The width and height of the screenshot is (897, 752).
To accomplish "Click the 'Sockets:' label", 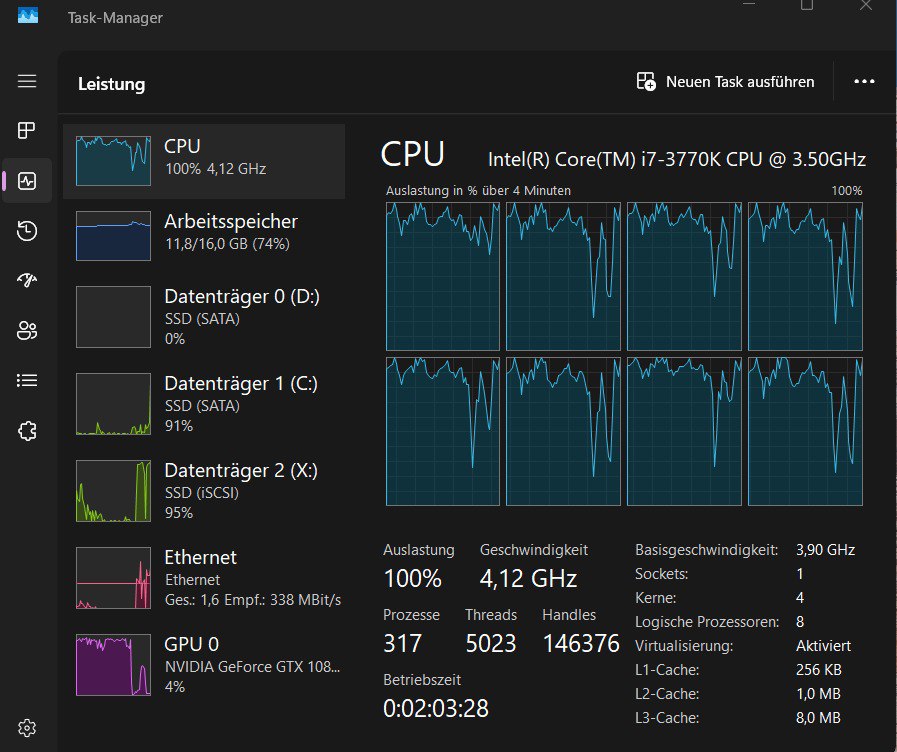I will pyautogui.click(x=661, y=574).
